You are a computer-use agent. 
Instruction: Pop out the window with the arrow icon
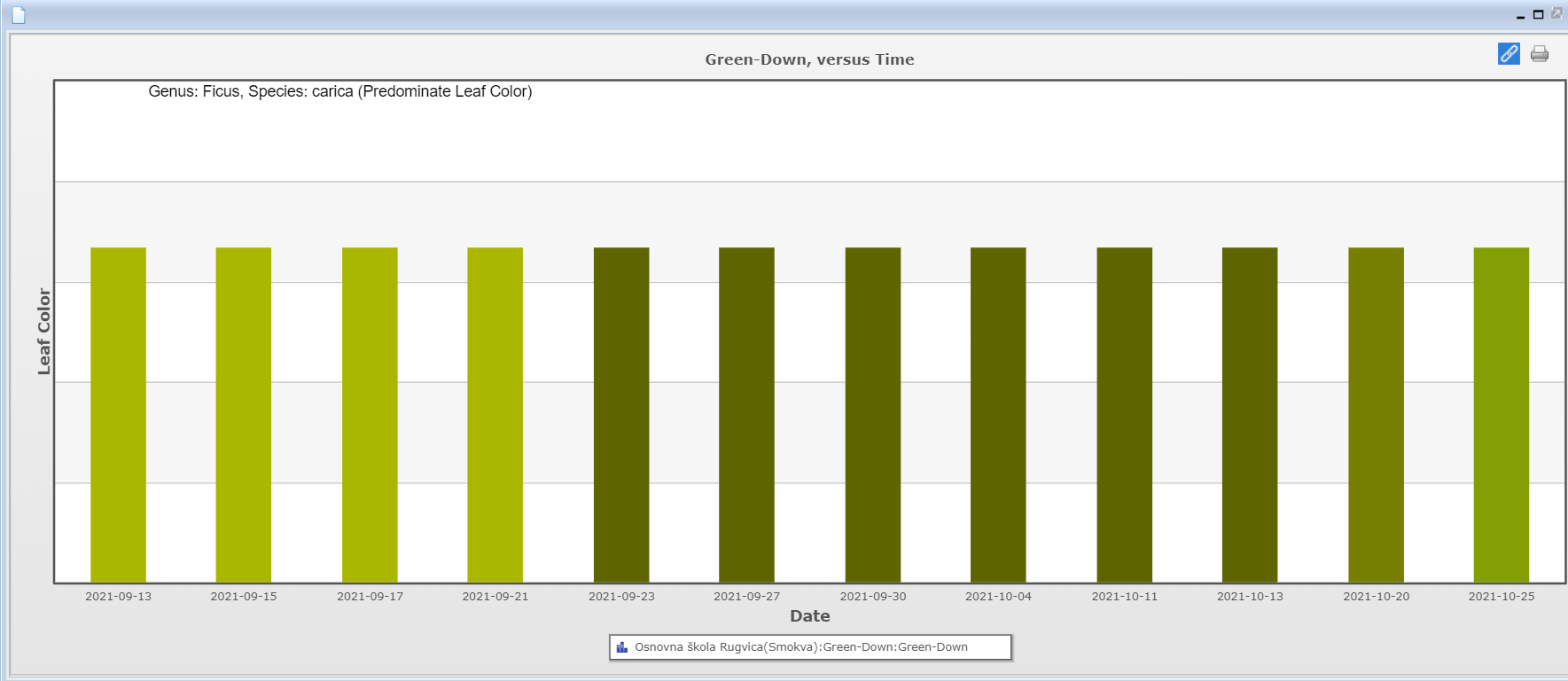click(1556, 14)
